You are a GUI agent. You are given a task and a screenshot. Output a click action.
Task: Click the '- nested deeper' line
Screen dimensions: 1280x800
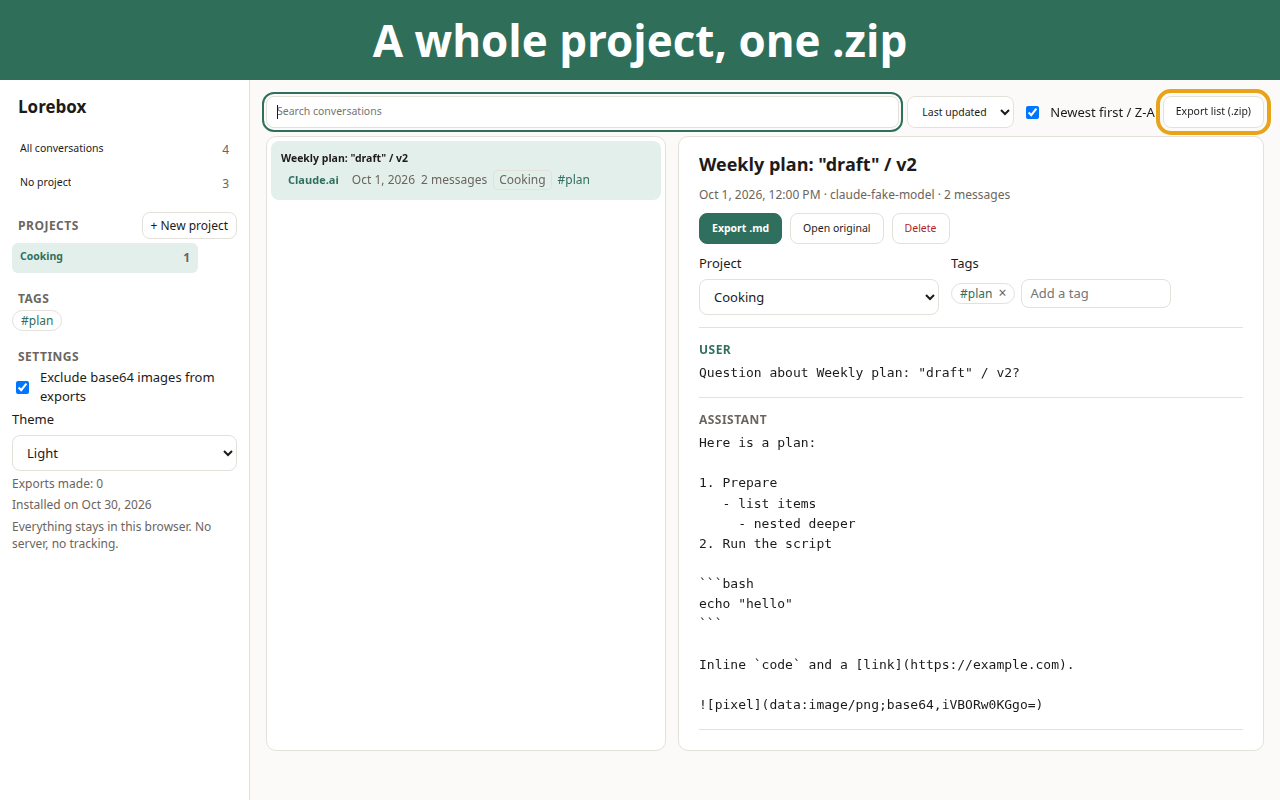click(x=797, y=524)
